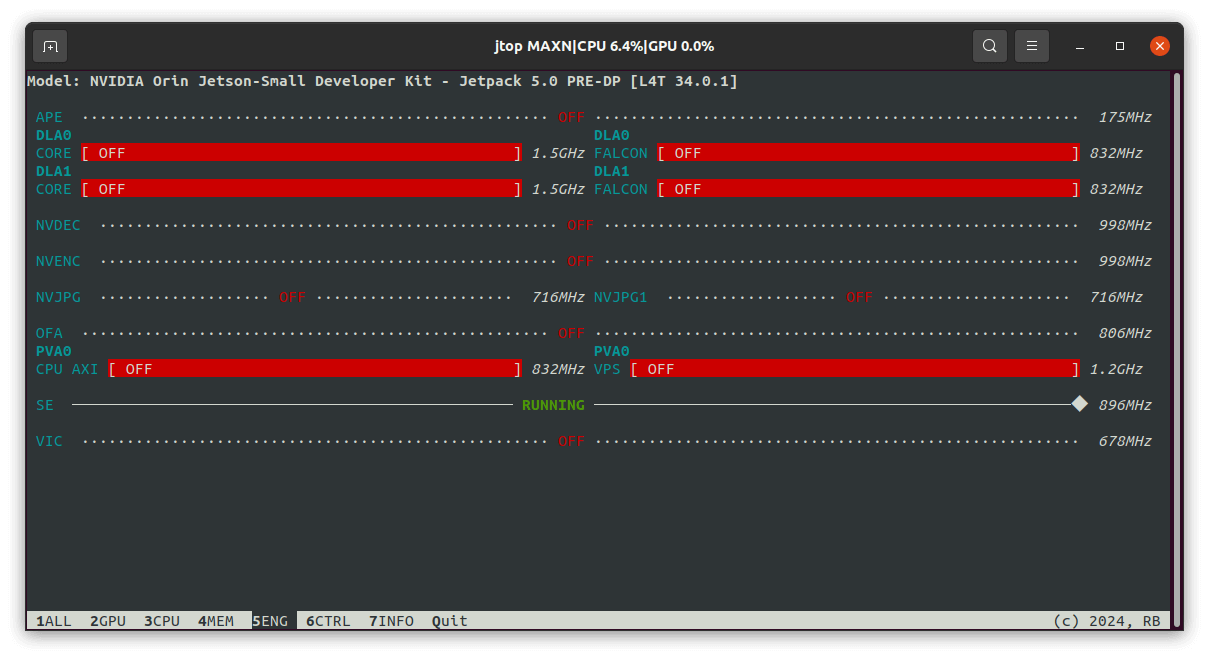Click the SE engine label
The height and width of the screenshot is (659, 1209).
click(x=45, y=405)
